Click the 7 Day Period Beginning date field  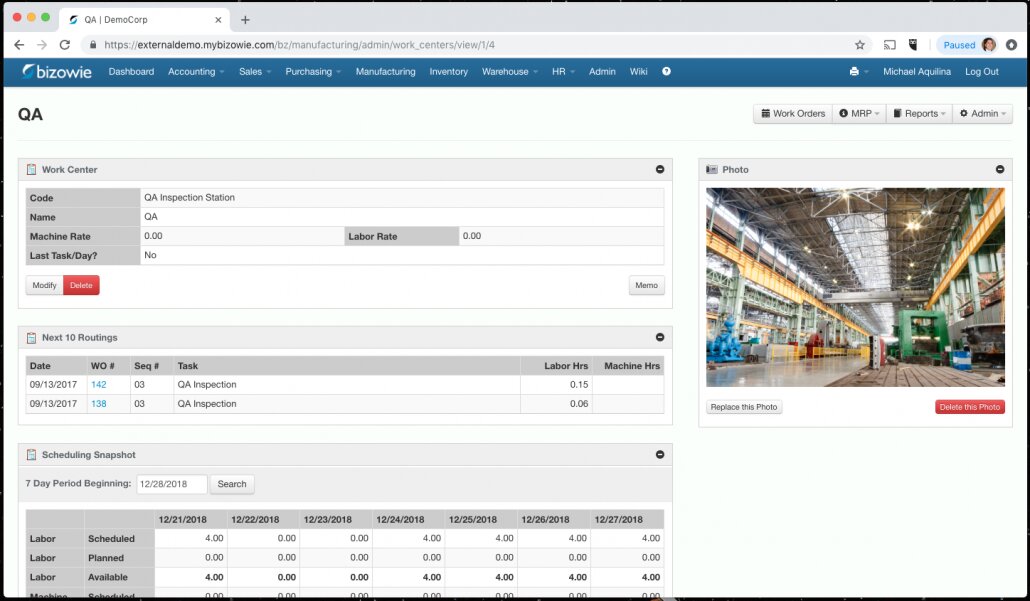pyautogui.click(x=171, y=484)
